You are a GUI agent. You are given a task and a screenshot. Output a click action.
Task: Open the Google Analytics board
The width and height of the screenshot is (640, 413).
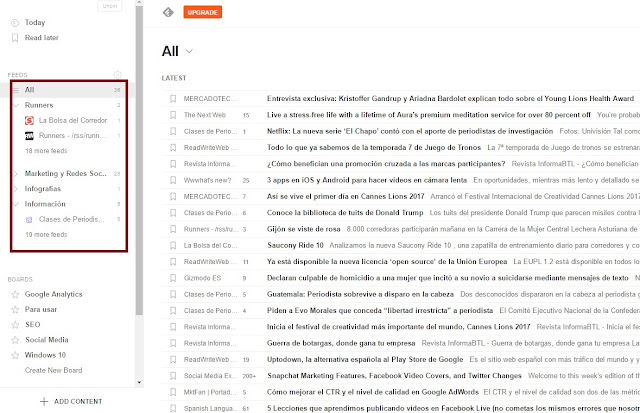tap(53, 294)
